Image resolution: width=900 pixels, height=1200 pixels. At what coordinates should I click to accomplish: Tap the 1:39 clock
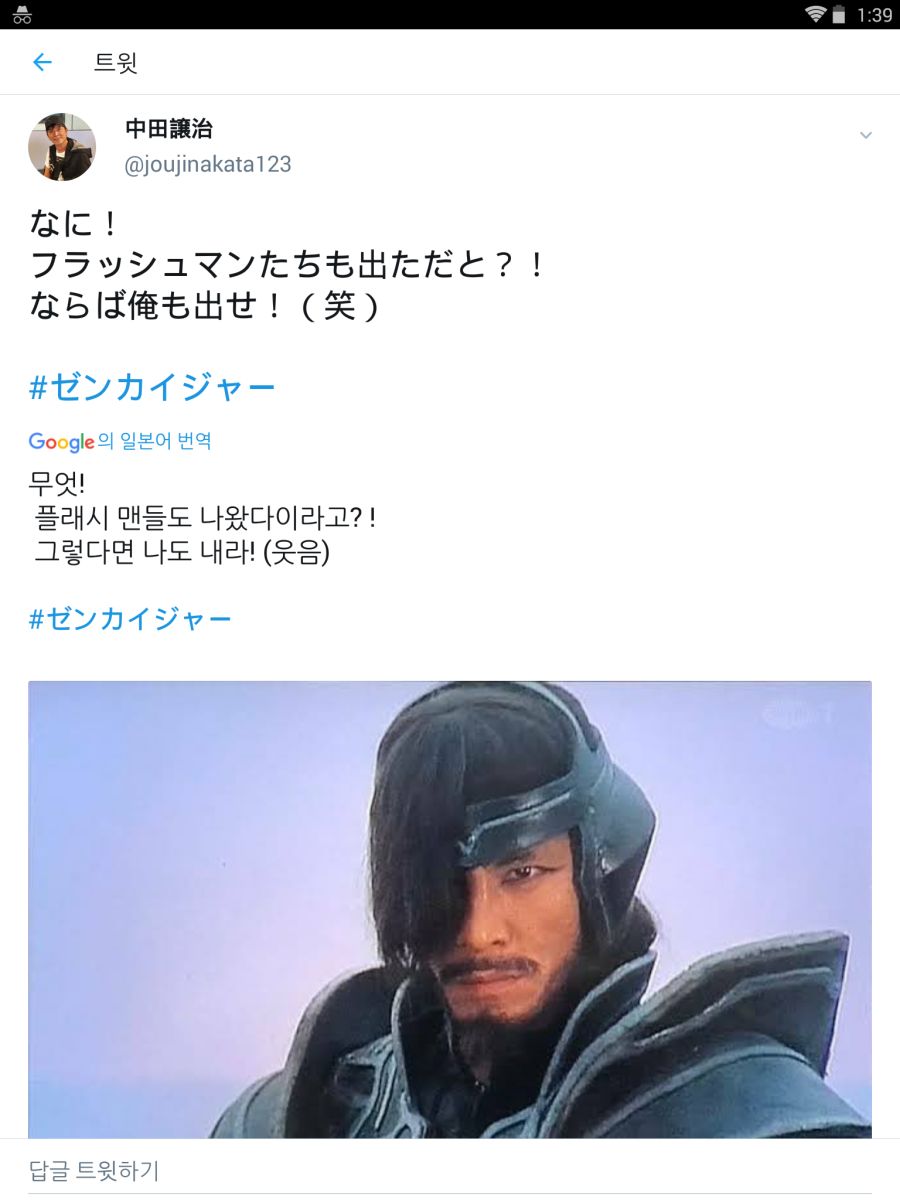click(874, 15)
